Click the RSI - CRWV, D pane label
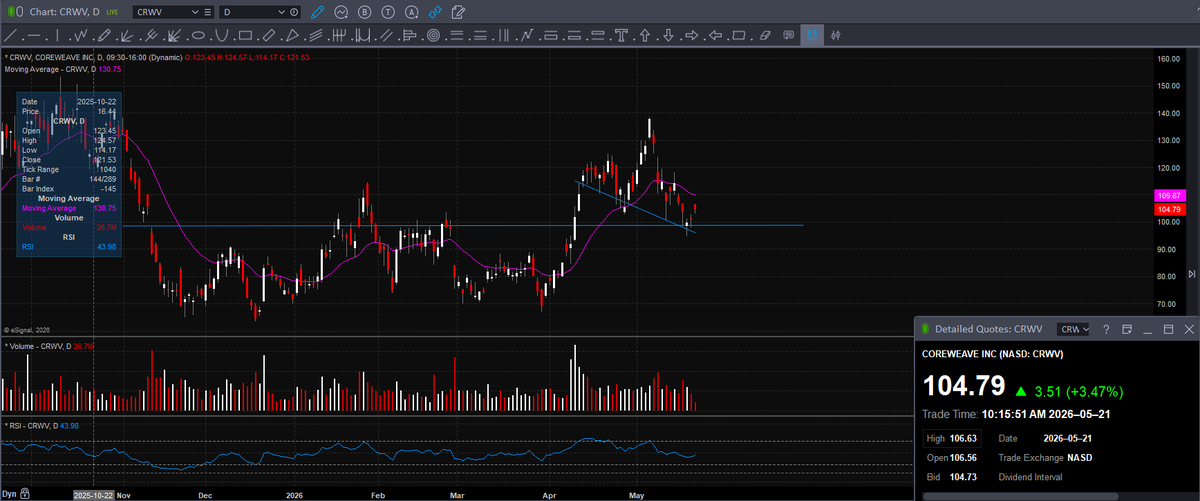This screenshot has height=501, width=1200. click(32, 426)
